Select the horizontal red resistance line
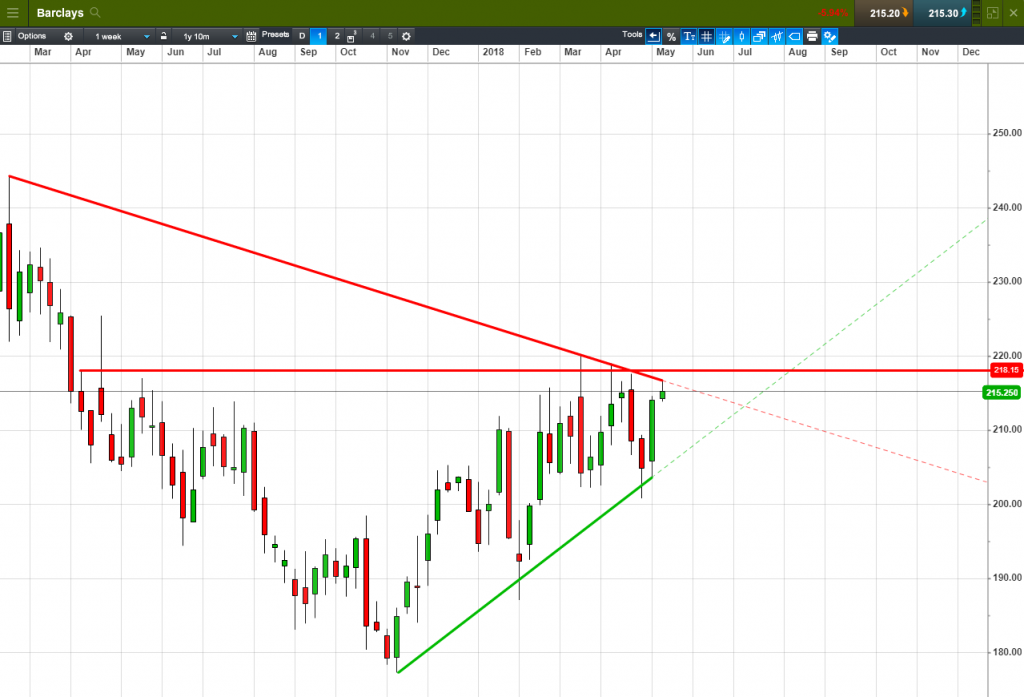 pos(534,370)
